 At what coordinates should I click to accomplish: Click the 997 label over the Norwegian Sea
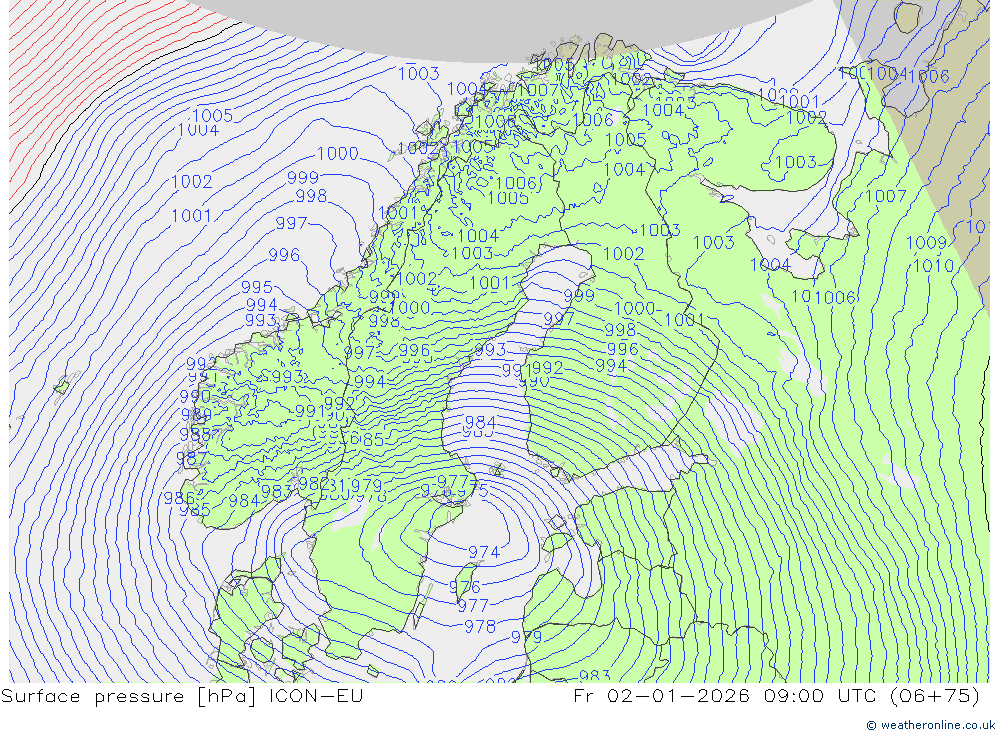point(291,223)
